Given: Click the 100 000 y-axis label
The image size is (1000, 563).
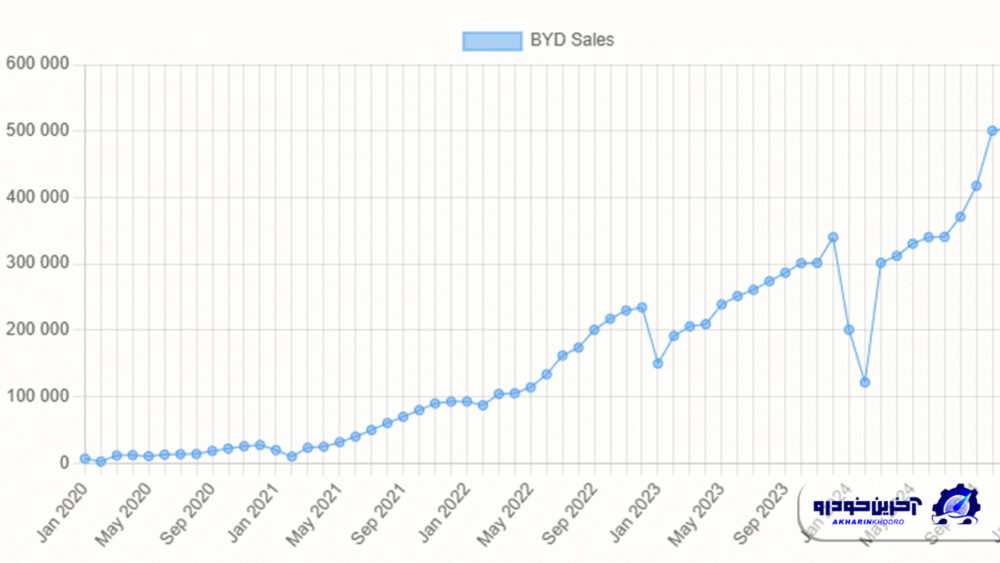Looking at the screenshot, I should tap(37, 396).
